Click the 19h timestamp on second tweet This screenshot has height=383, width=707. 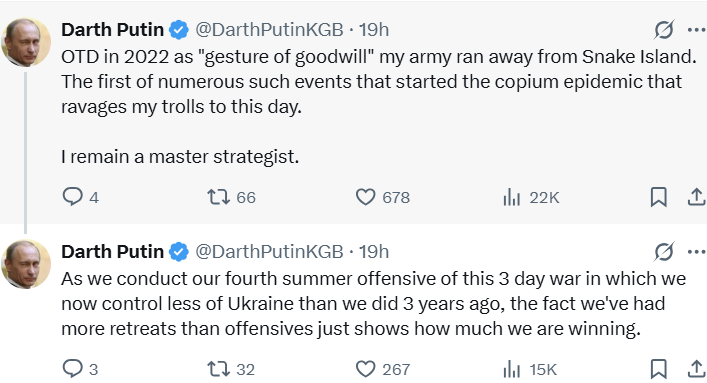[x=374, y=252]
